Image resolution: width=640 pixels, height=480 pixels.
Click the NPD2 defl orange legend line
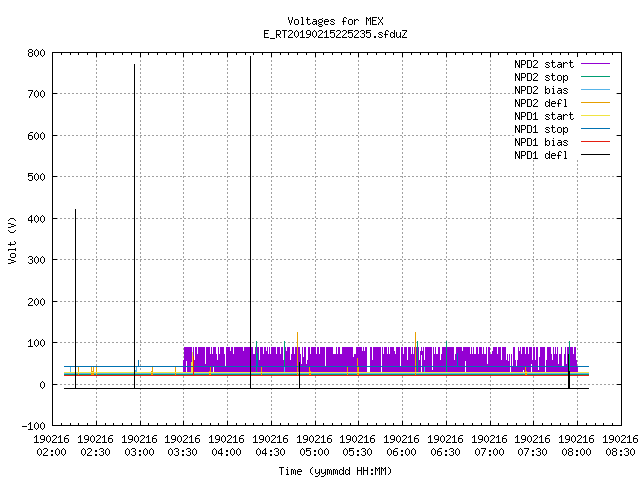click(x=595, y=103)
